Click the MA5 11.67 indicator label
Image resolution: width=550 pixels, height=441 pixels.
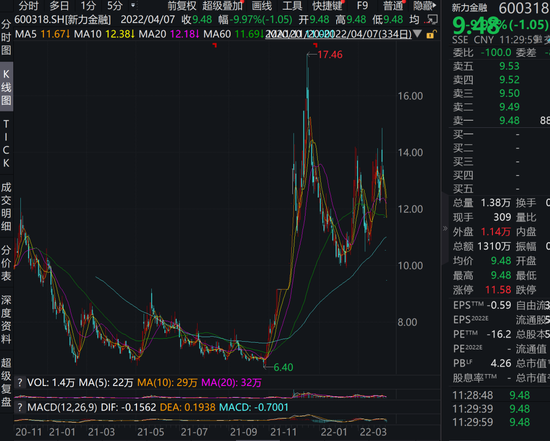[42, 34]
